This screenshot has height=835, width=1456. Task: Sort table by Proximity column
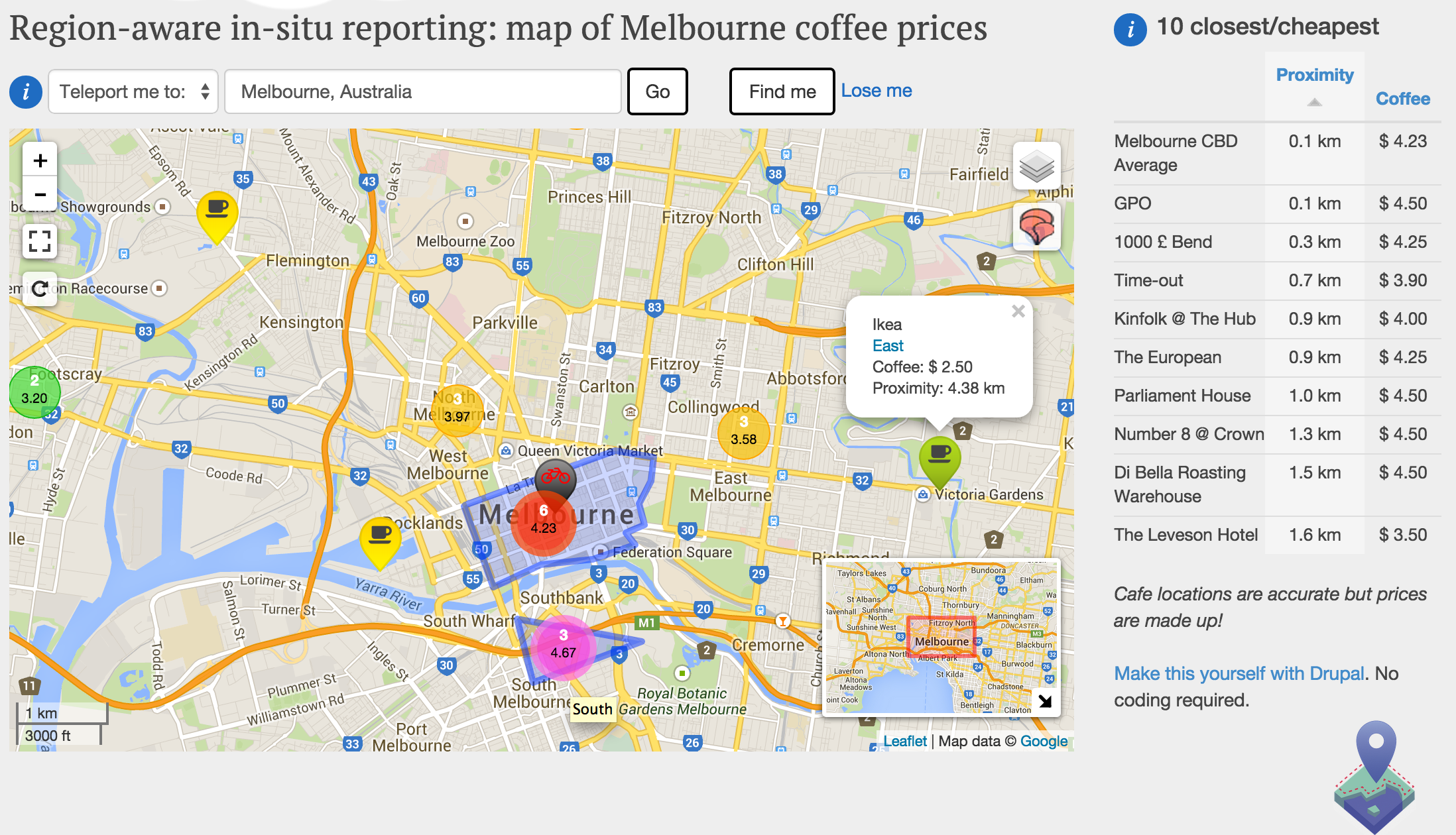[1315, 75]
